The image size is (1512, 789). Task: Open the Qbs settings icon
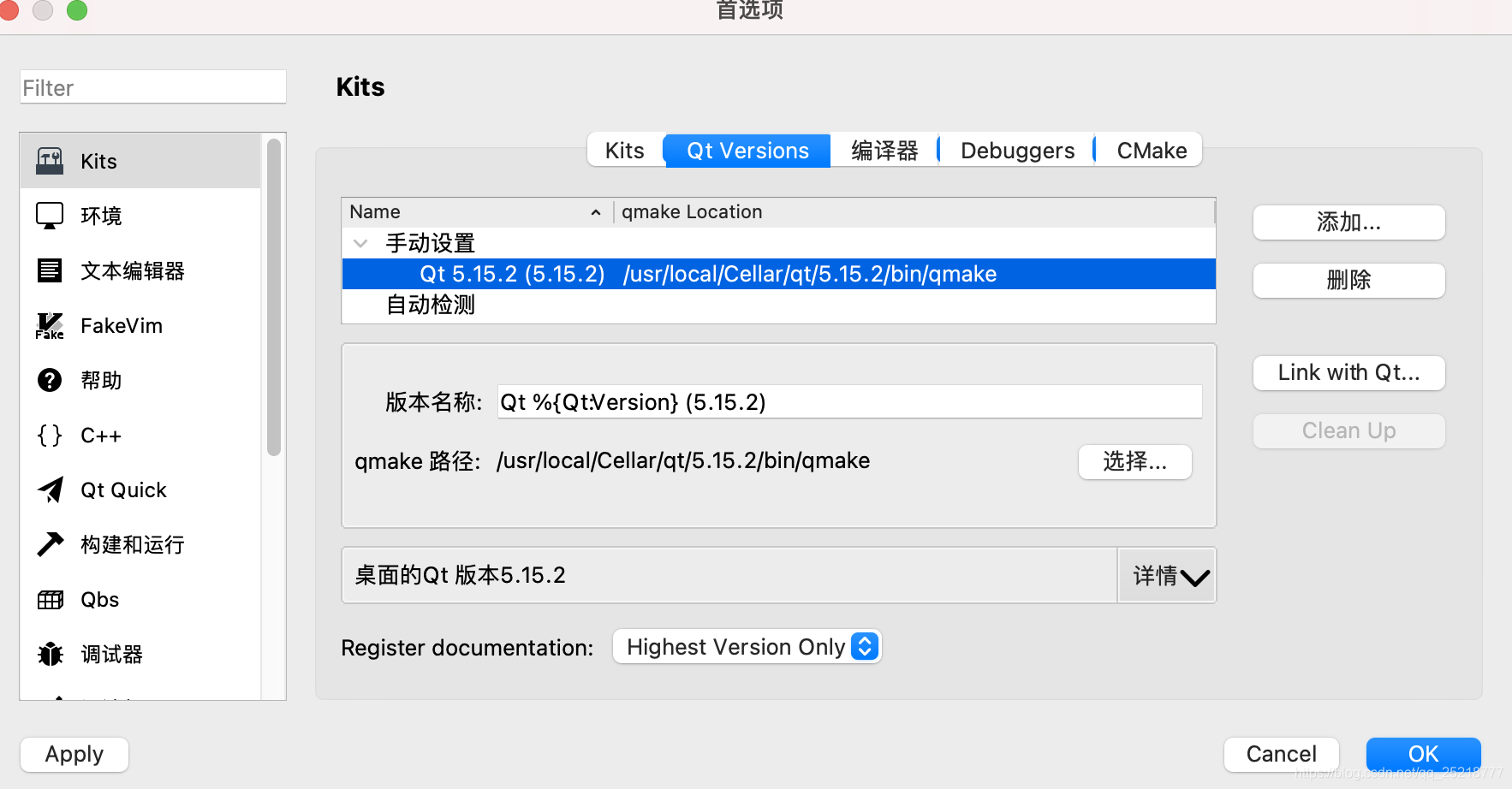[x=50, y=600]
